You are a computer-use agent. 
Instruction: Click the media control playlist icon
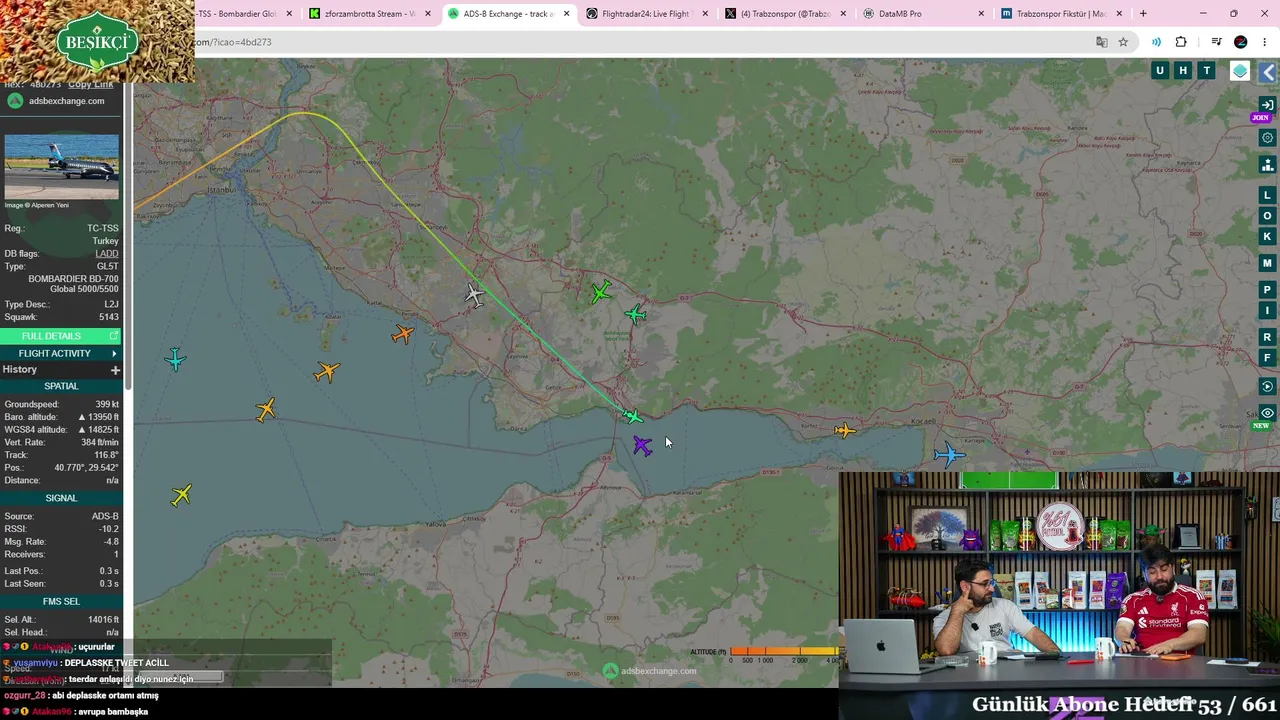click(x=1216, y=42)
